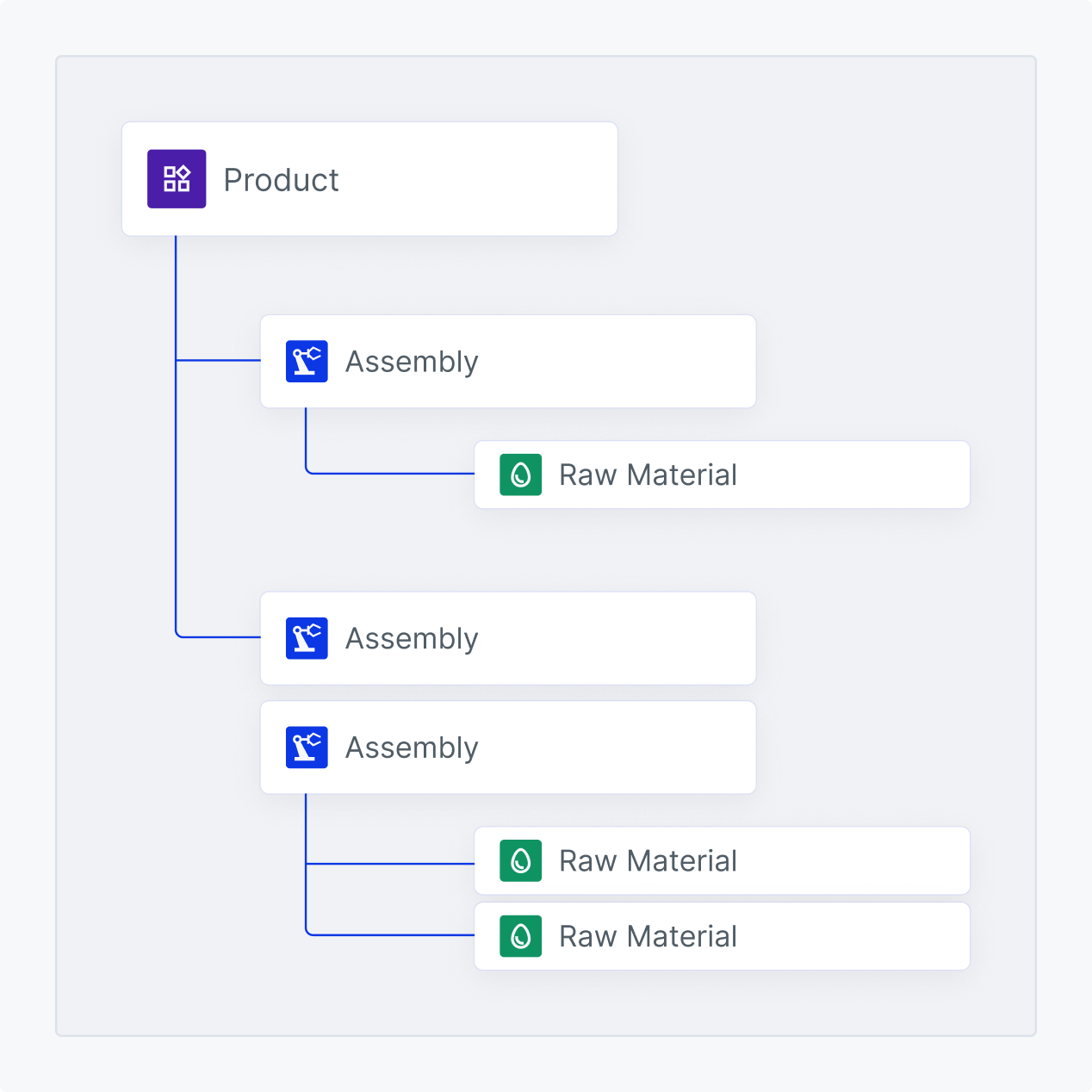1092x1092 pixels.
Task: Select the second Assembly card
Action: pos(508,638)
